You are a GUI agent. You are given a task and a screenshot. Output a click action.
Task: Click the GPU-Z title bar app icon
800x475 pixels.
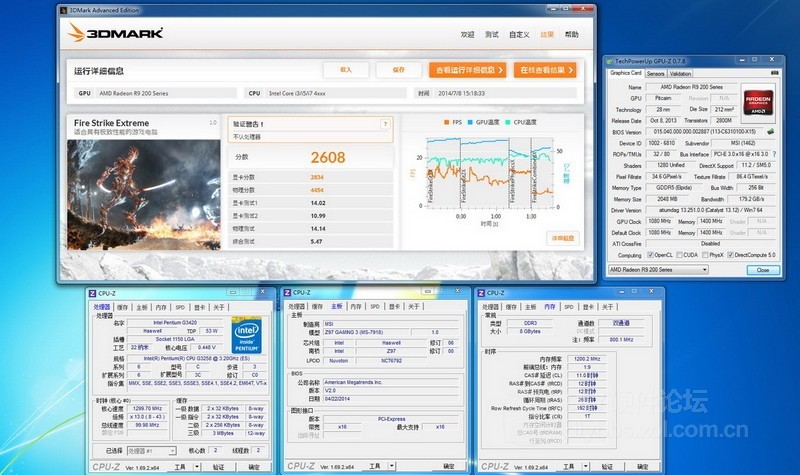(x=609, y=61)
